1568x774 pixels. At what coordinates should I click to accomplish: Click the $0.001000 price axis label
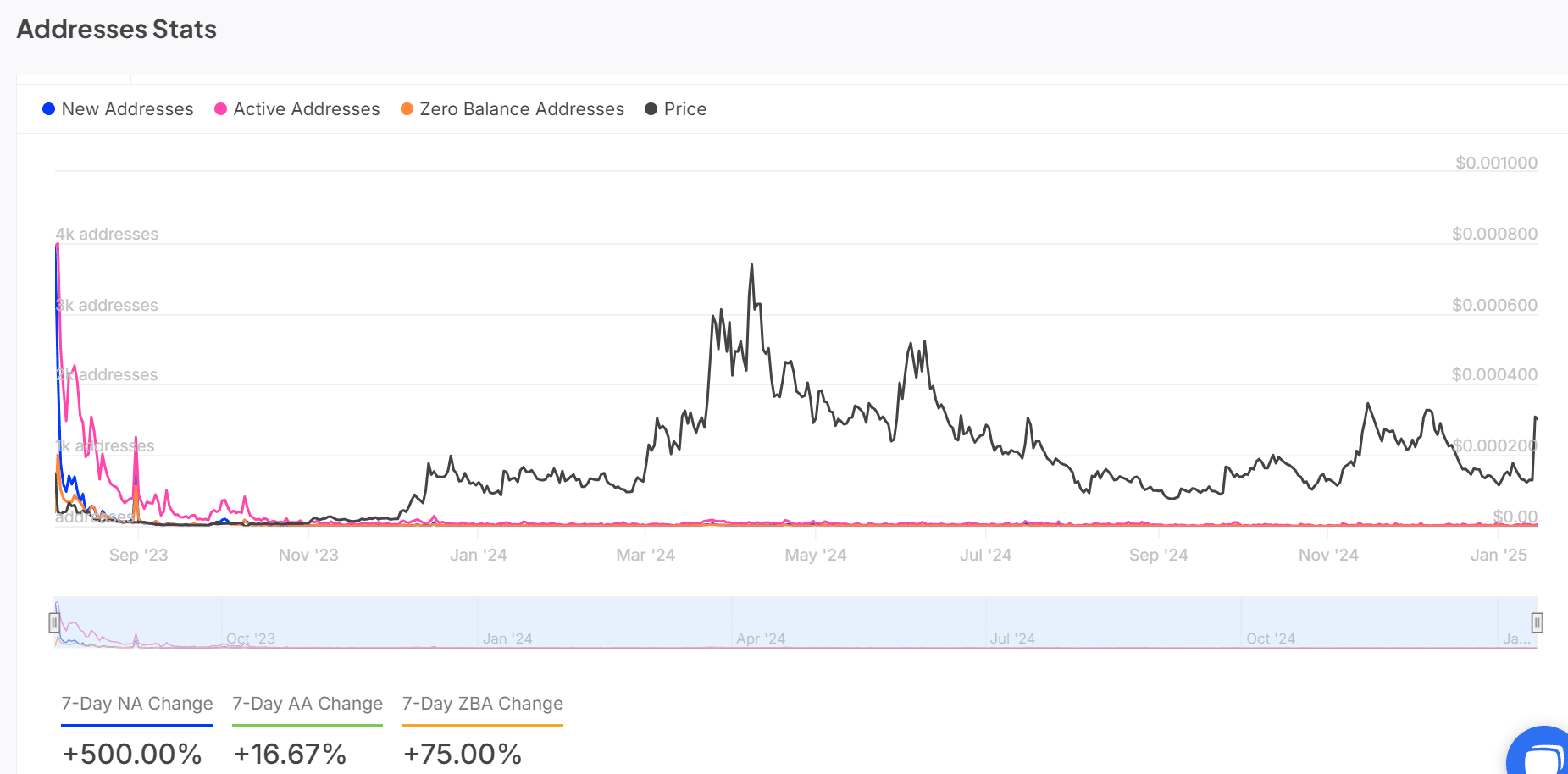pyautogui.click(x=1496, y=163)
